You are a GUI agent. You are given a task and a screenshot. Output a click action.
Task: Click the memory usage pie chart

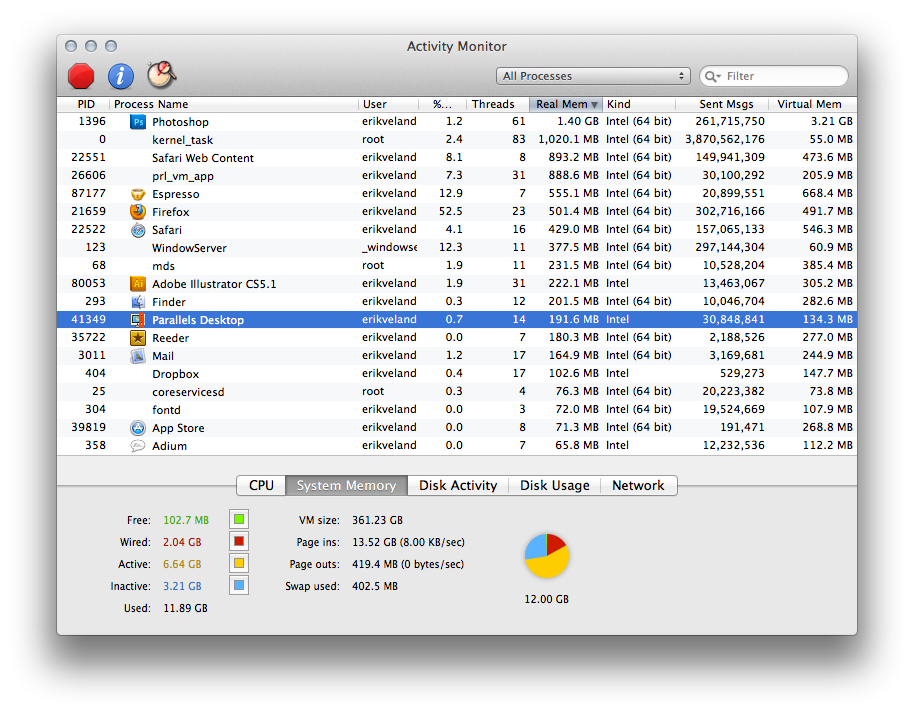pos(547,556)
